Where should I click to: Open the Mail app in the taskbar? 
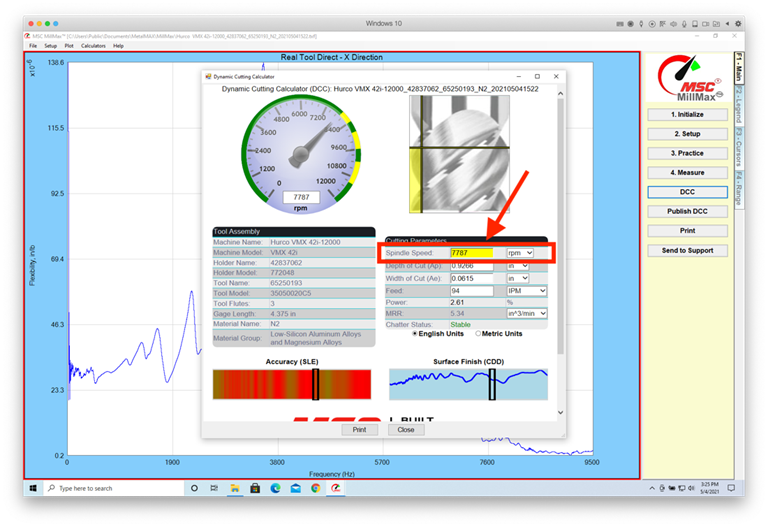click(x=295, y=488)
